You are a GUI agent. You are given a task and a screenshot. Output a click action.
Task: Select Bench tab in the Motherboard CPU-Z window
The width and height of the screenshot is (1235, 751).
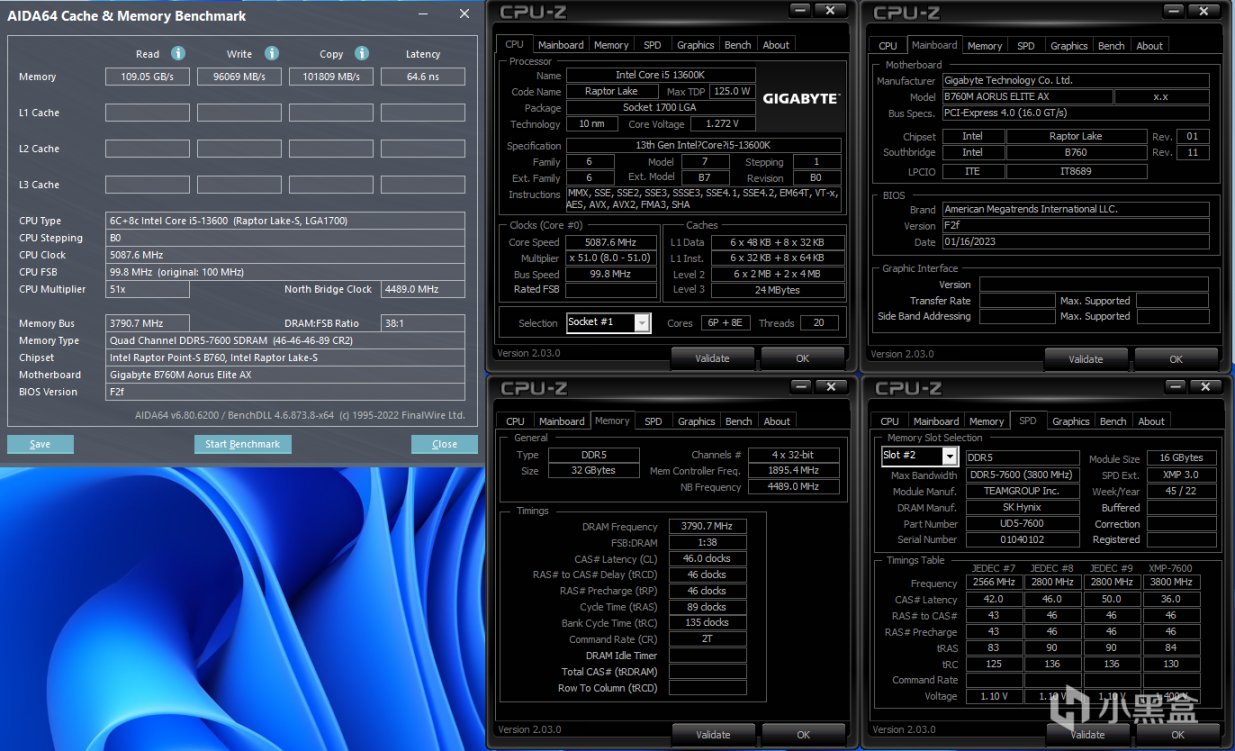(x=1112, y=46)
